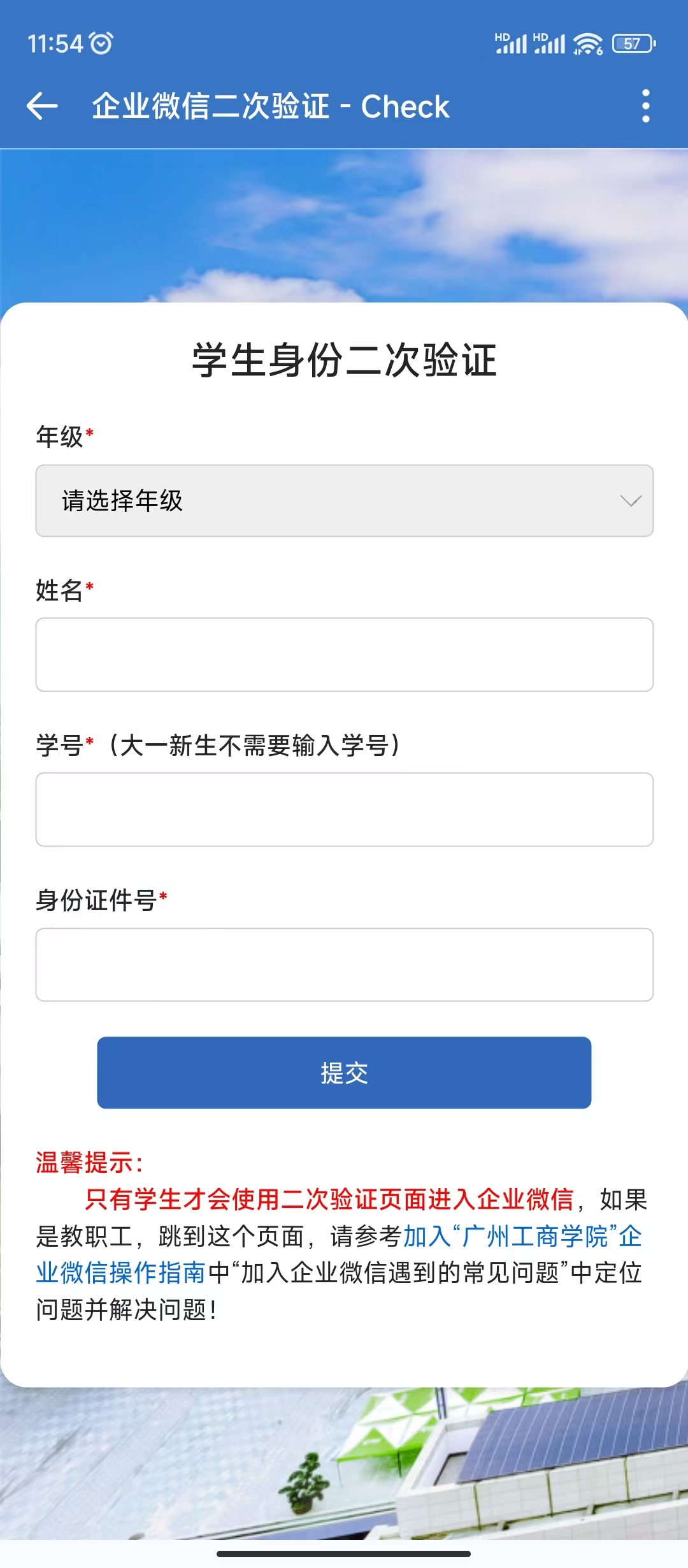
Task: Tap the red 温馨提示 notice heading
Action: tap(88, 1163)
